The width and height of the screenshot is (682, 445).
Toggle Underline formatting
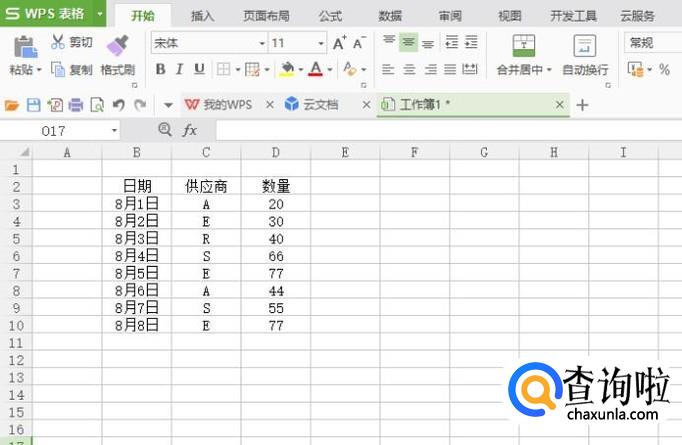click(x=199, y=69)
